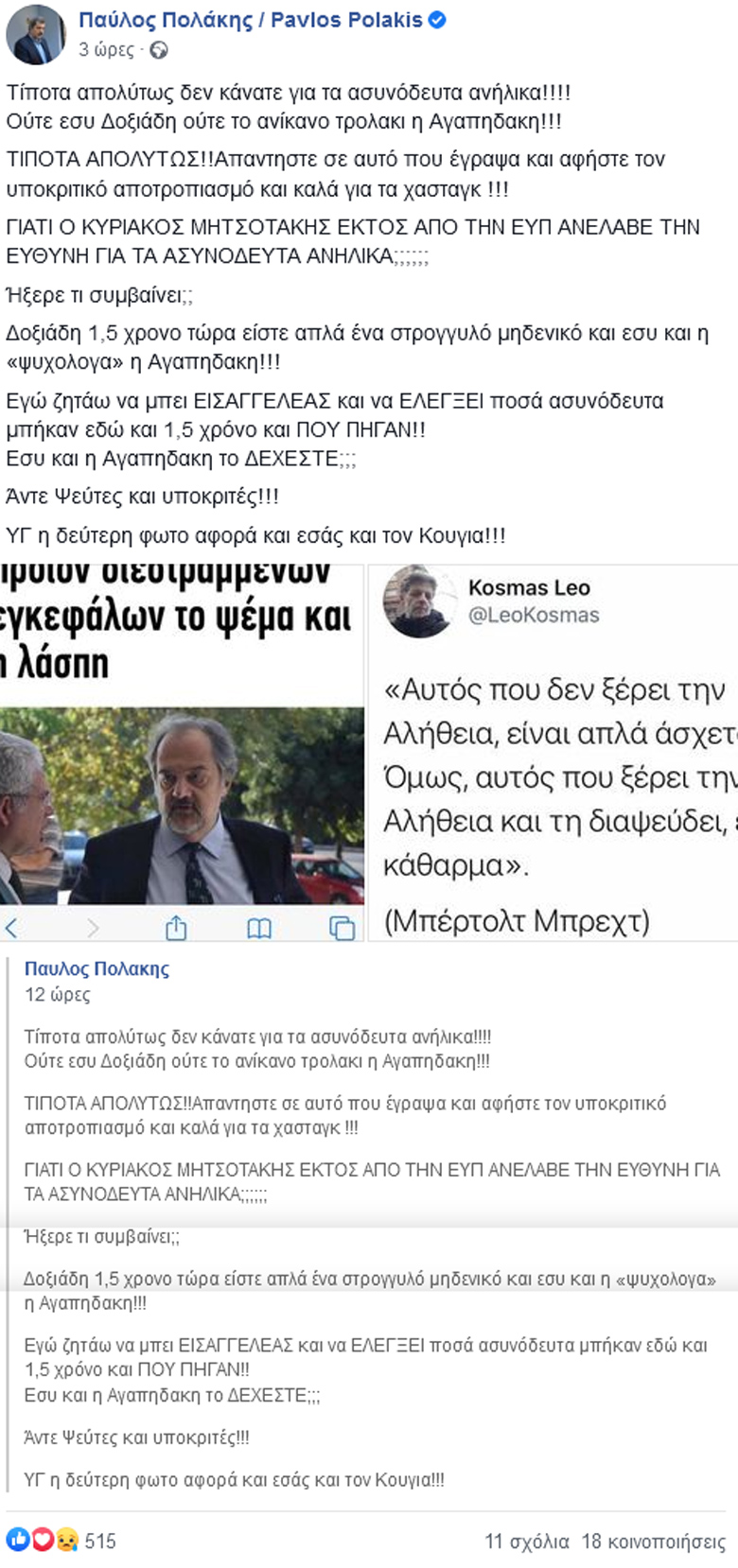Image resolution: width=738 pixels, height=1568 pixels.
Task: Open the news article photo of bearded man
Action: pos(182,806)
